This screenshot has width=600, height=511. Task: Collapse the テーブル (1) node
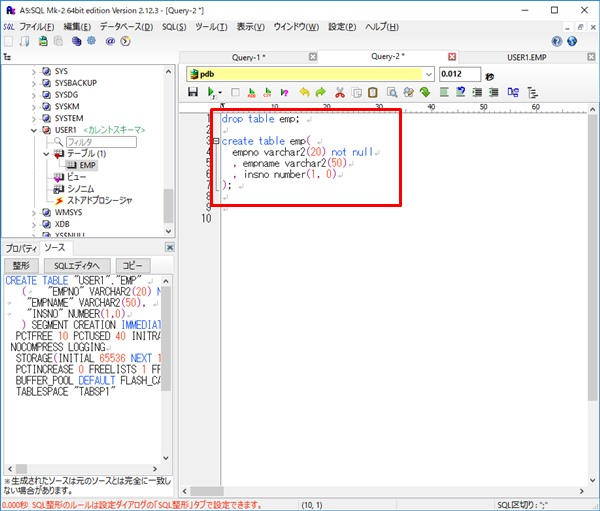pos(46,154)
